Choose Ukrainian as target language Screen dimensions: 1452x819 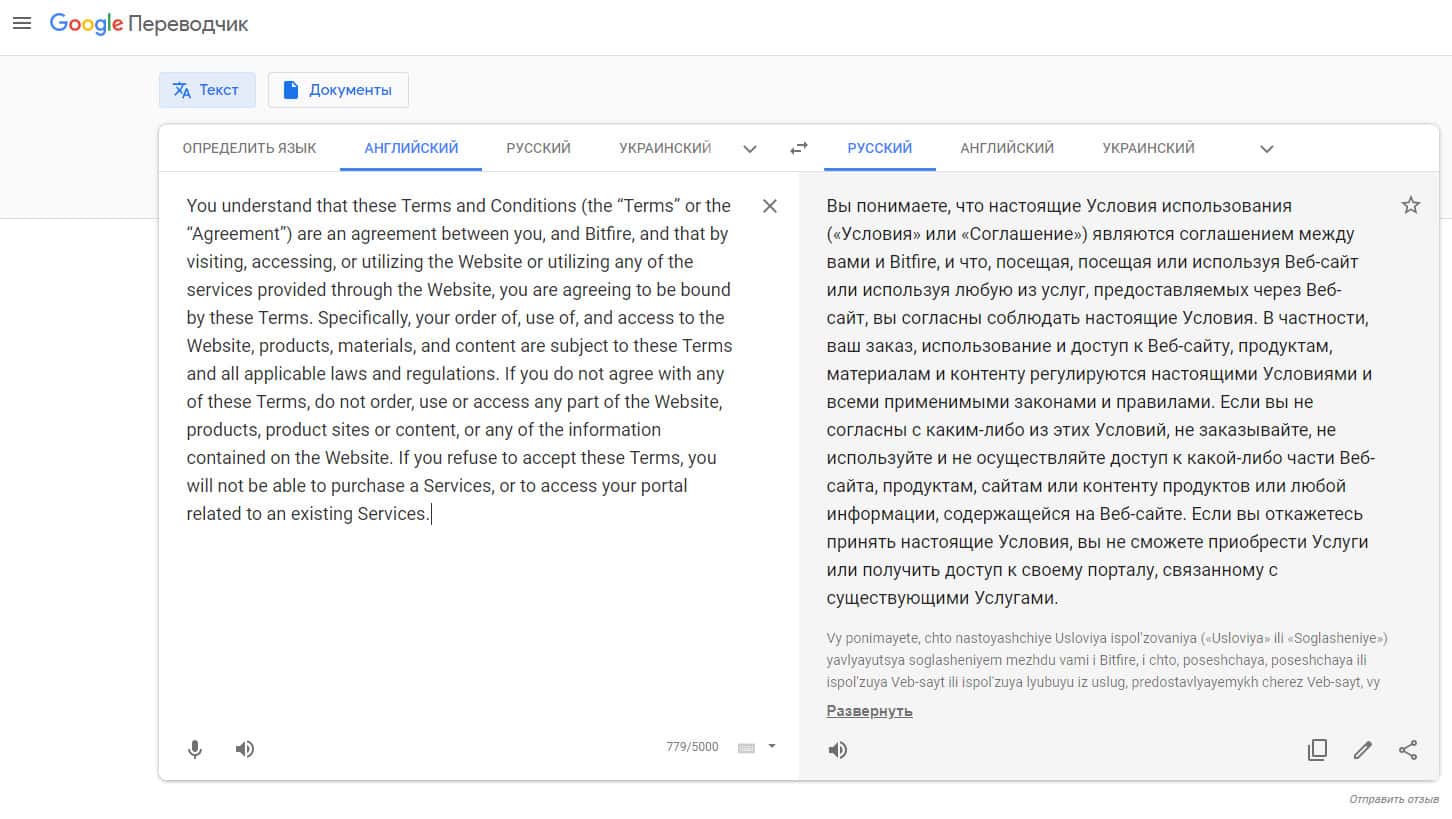click(x=1148, y=148)
